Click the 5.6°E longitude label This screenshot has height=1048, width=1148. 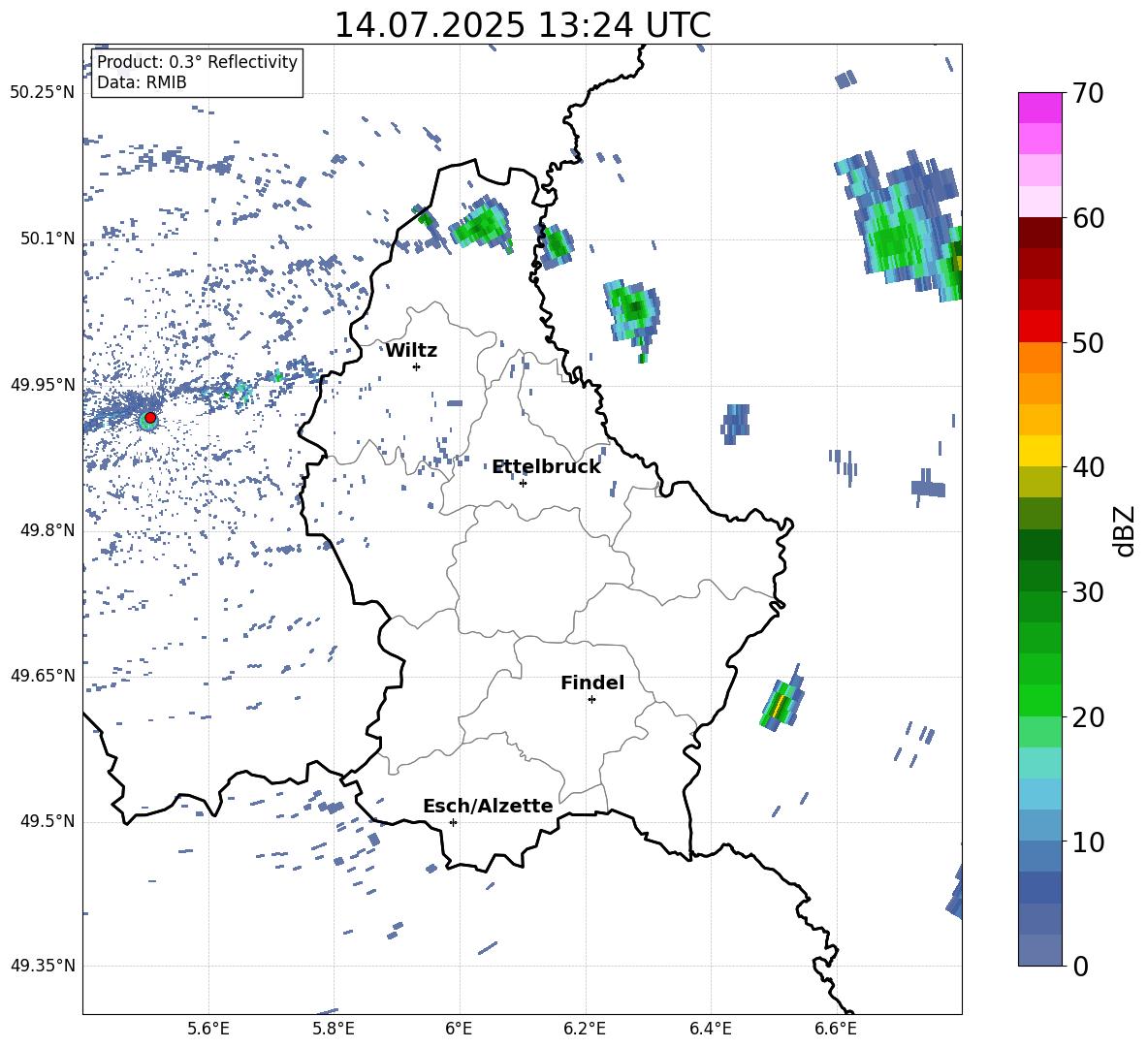pos(208,1029)
